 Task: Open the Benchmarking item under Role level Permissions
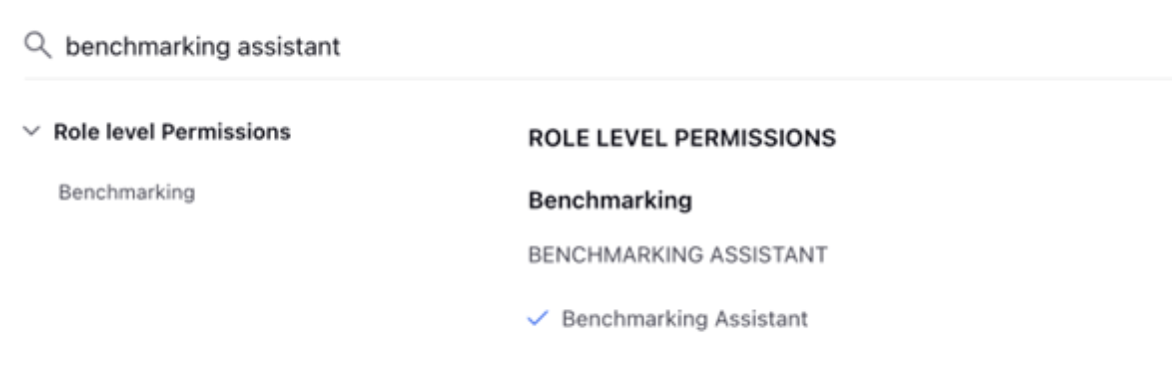pos(126,193)
